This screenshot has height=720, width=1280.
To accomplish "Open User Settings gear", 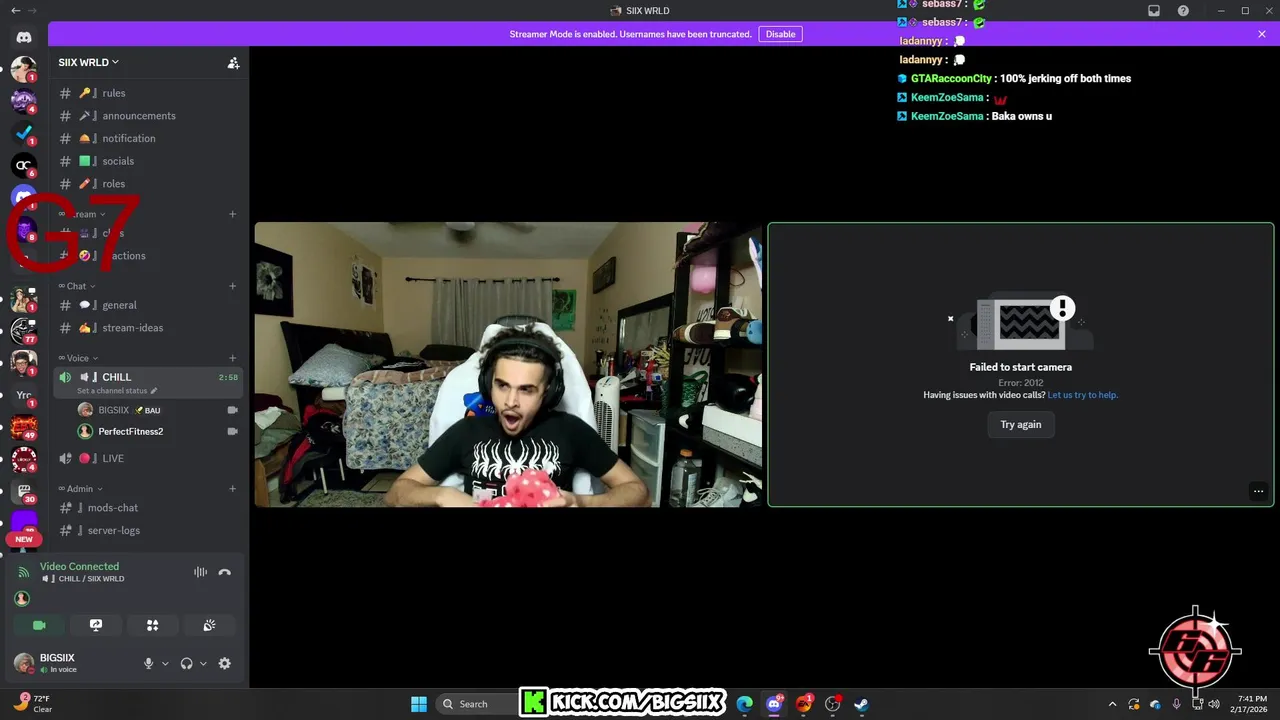I will (x=224, y=663).
